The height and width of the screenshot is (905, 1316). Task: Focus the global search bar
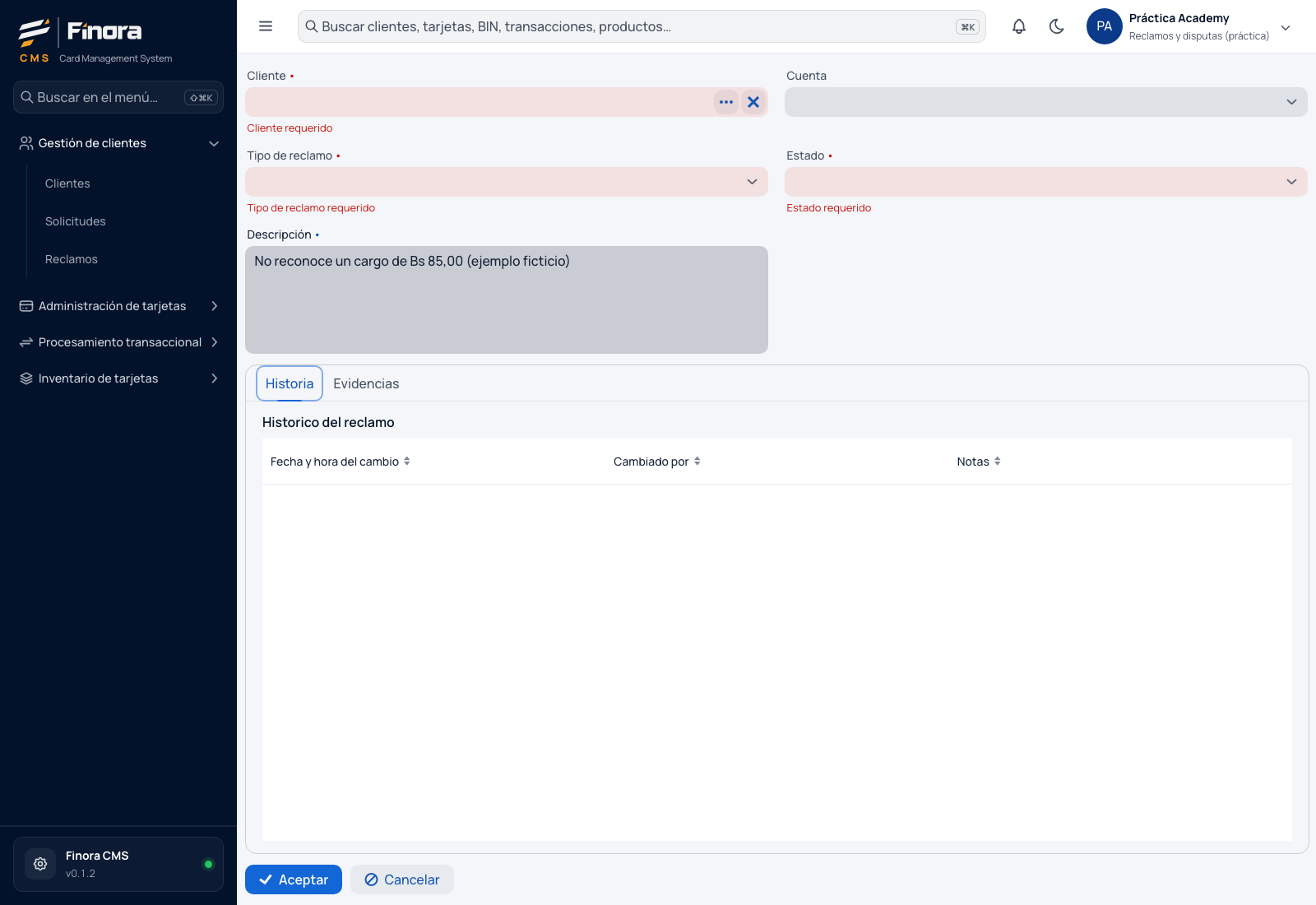tap(642, 26)
